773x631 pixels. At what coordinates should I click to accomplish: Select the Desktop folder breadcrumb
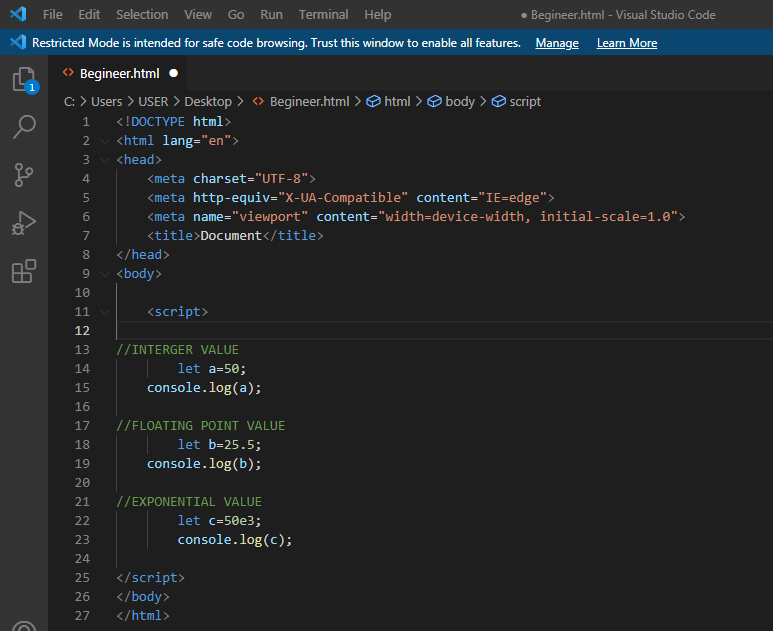tap(208, 101)
